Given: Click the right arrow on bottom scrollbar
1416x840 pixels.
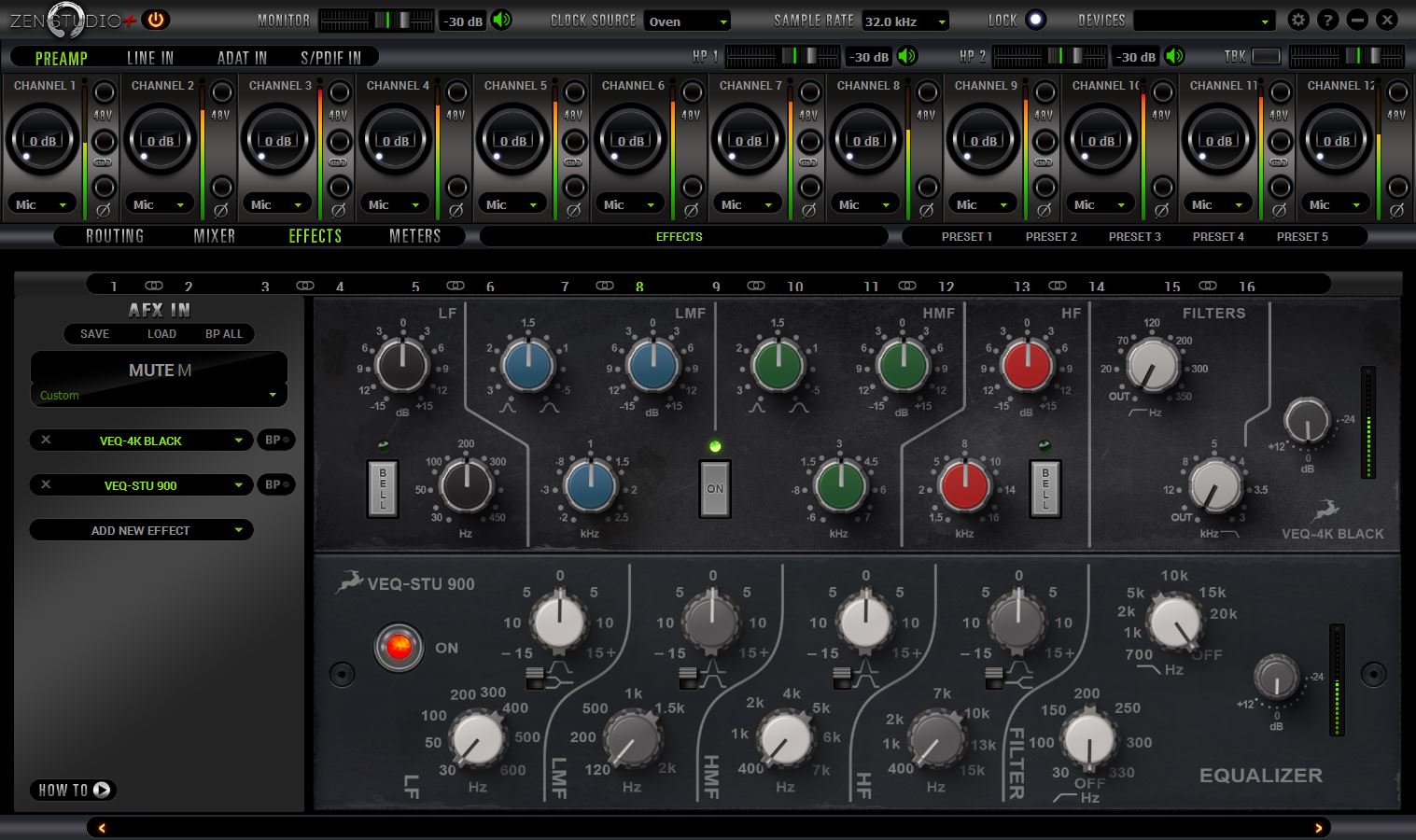Looking at the screenshot, I should (1318, 828).
